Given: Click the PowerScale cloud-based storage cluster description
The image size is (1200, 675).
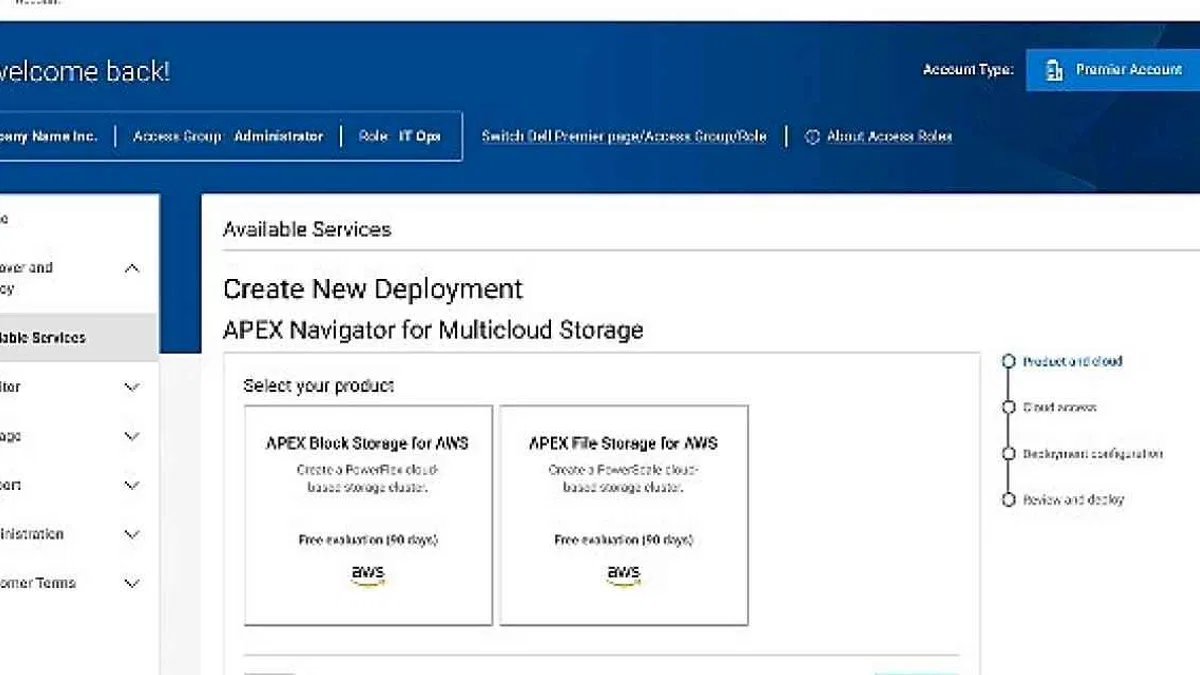Looking at the screenshot, I should [624, 478].
